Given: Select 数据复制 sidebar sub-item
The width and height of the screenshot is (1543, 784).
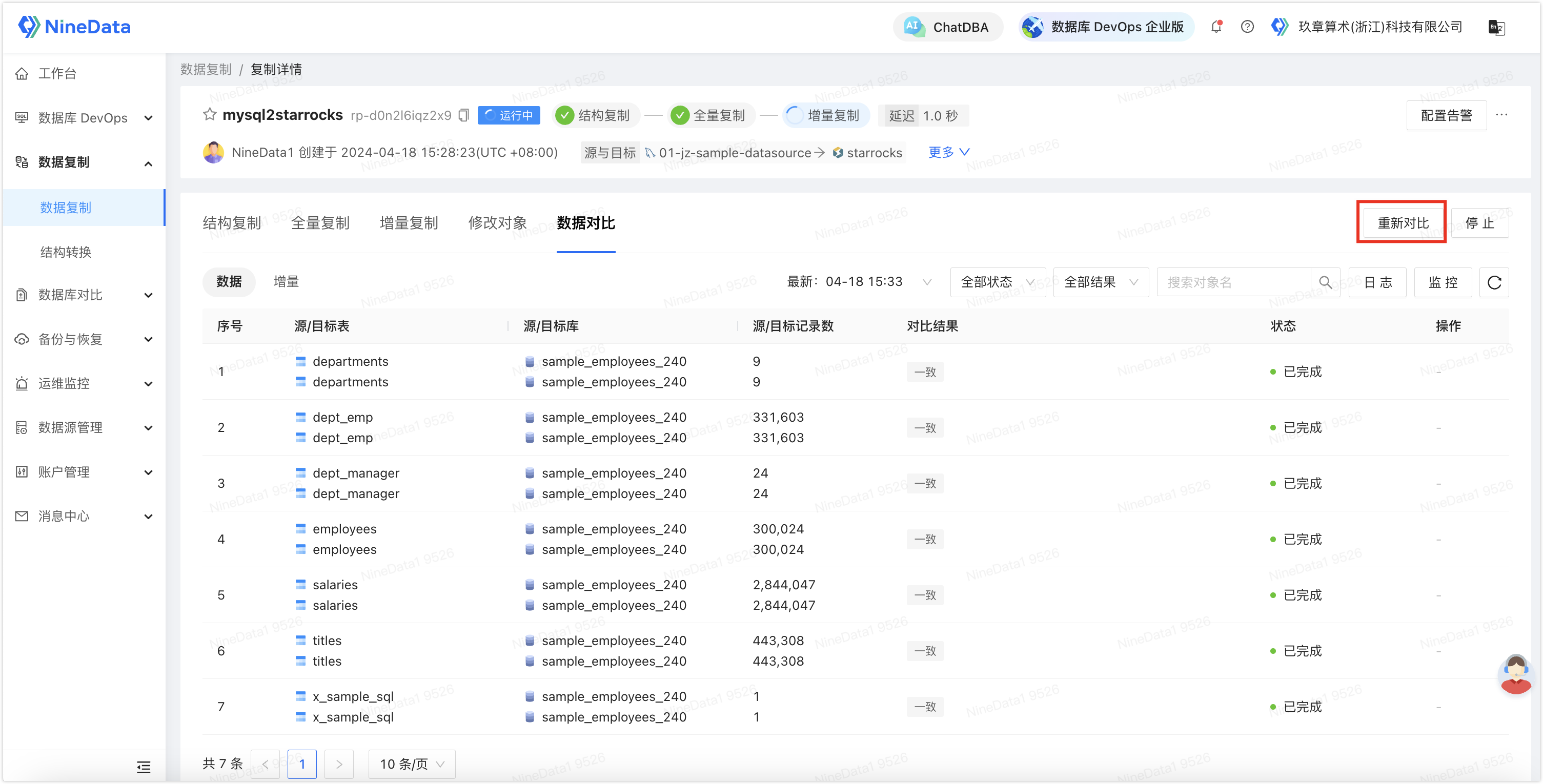Looking at the screenshot, I should (x=84, y=207).
